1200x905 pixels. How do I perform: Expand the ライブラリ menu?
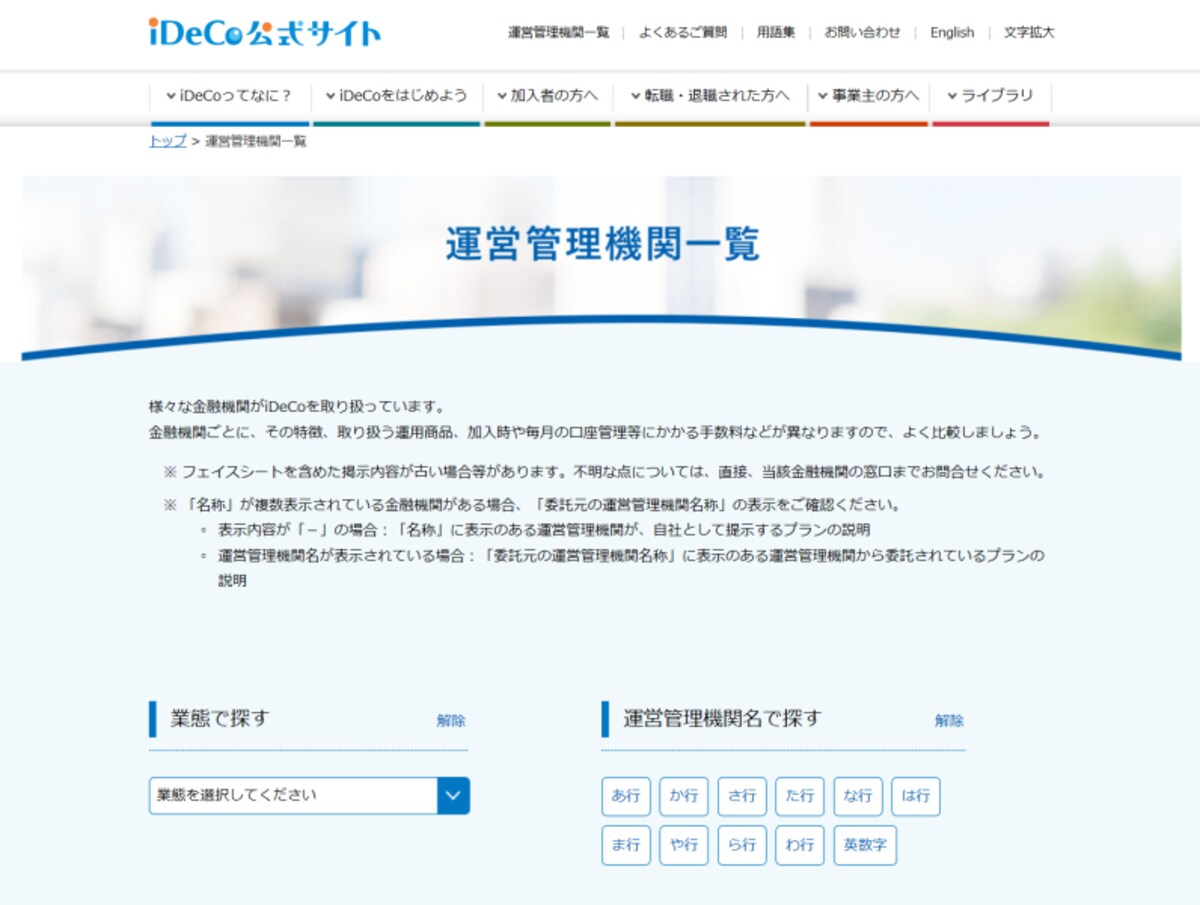(990, 97)
